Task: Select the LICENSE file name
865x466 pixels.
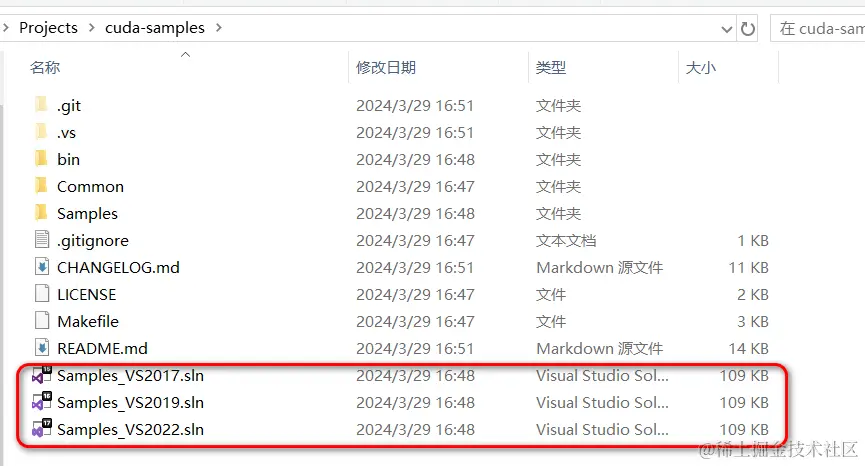Action: 87,294
